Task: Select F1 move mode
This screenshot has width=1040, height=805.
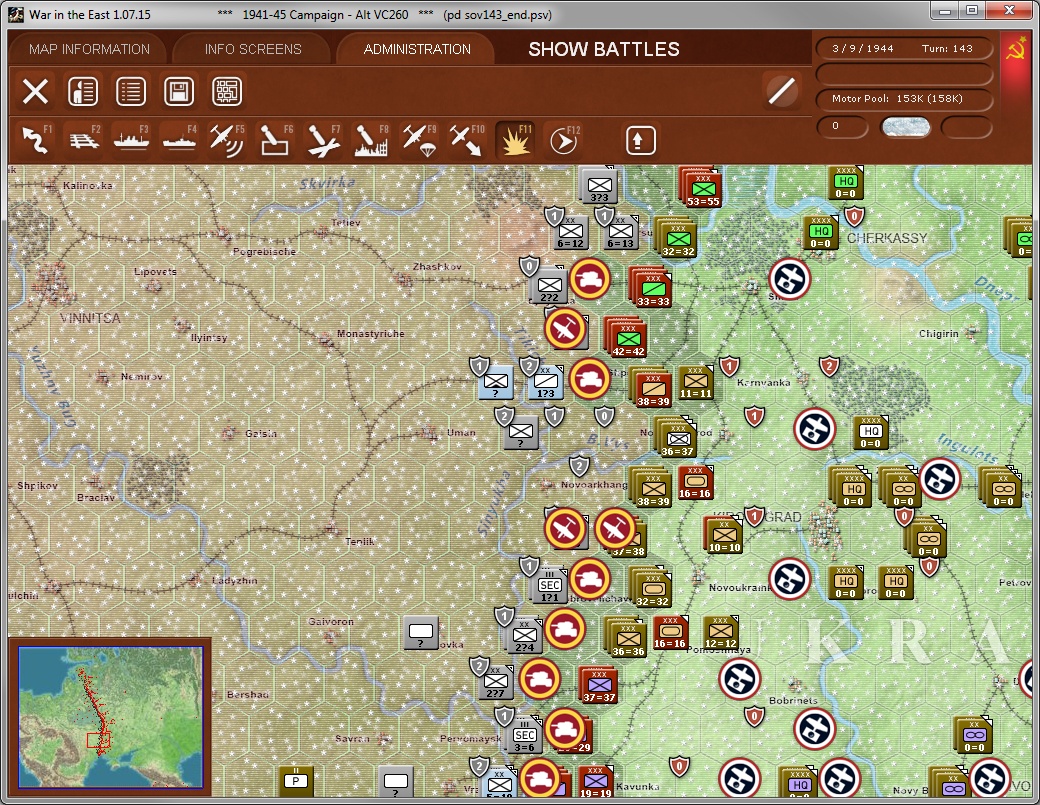Action: [36, 140]
